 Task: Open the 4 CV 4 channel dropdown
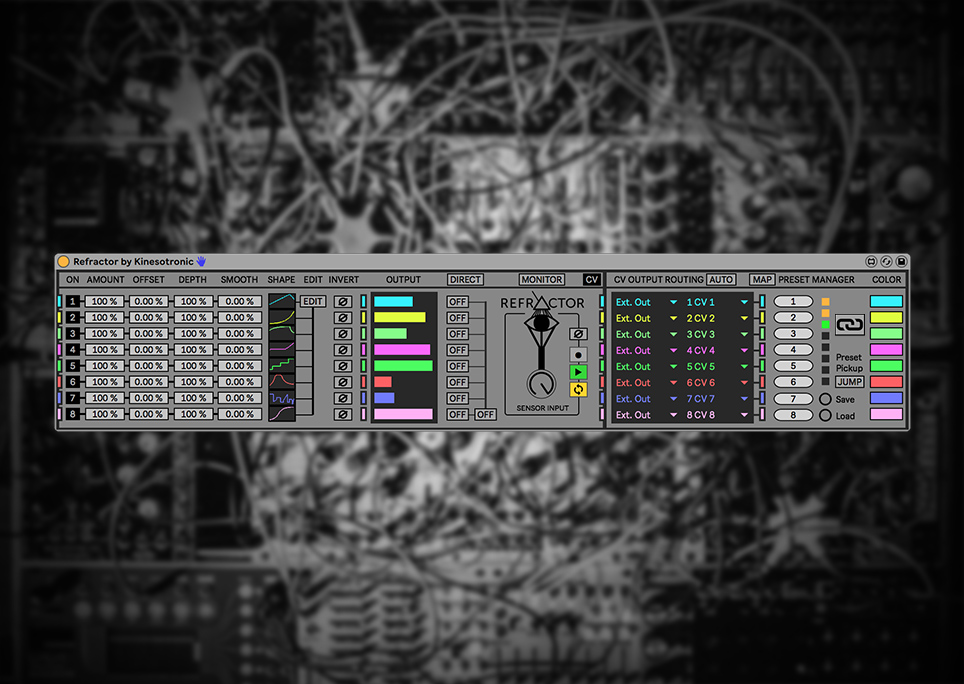717,350
